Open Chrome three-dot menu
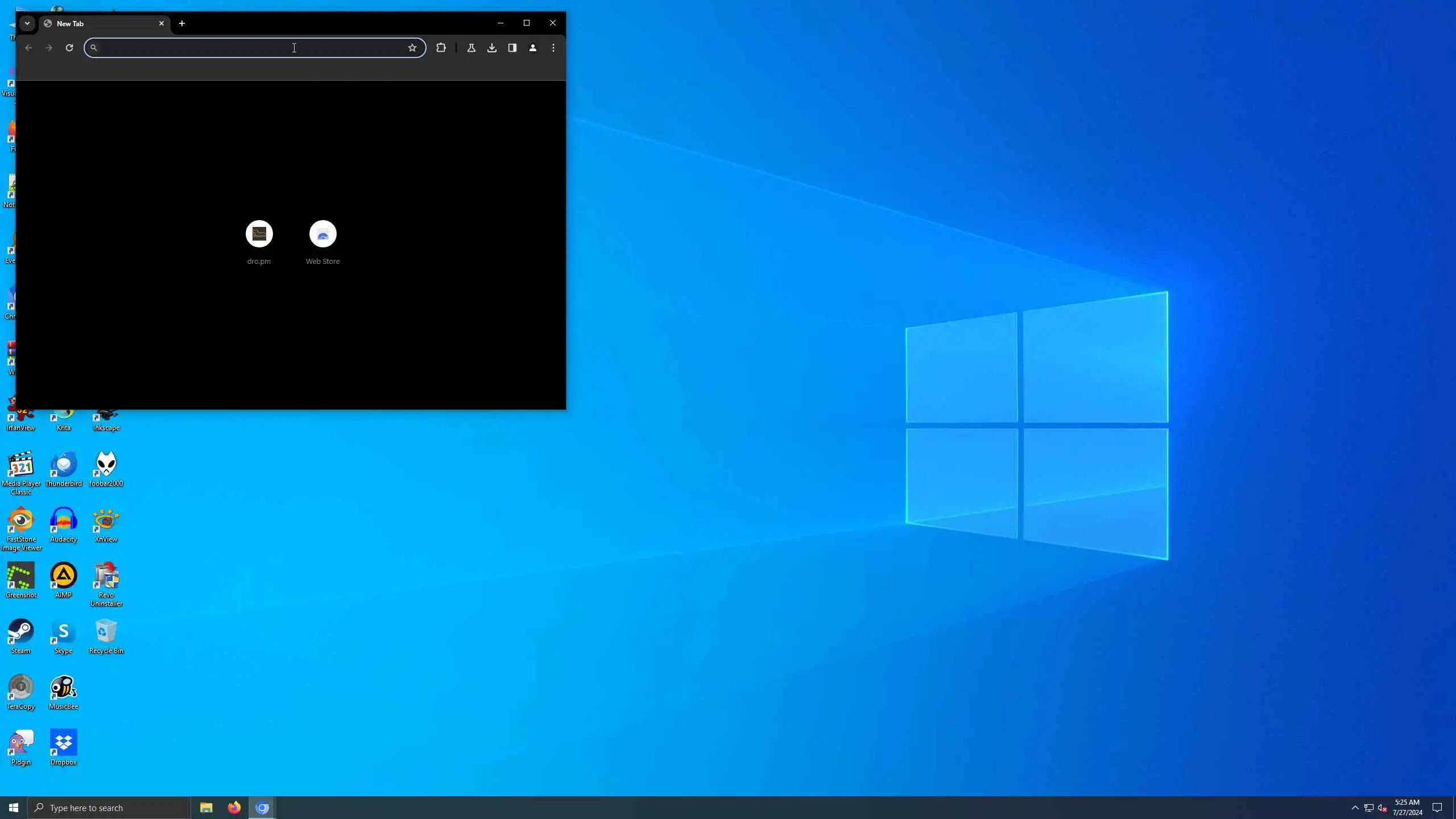The image size is (1456, 819). (x=553, y=48)
